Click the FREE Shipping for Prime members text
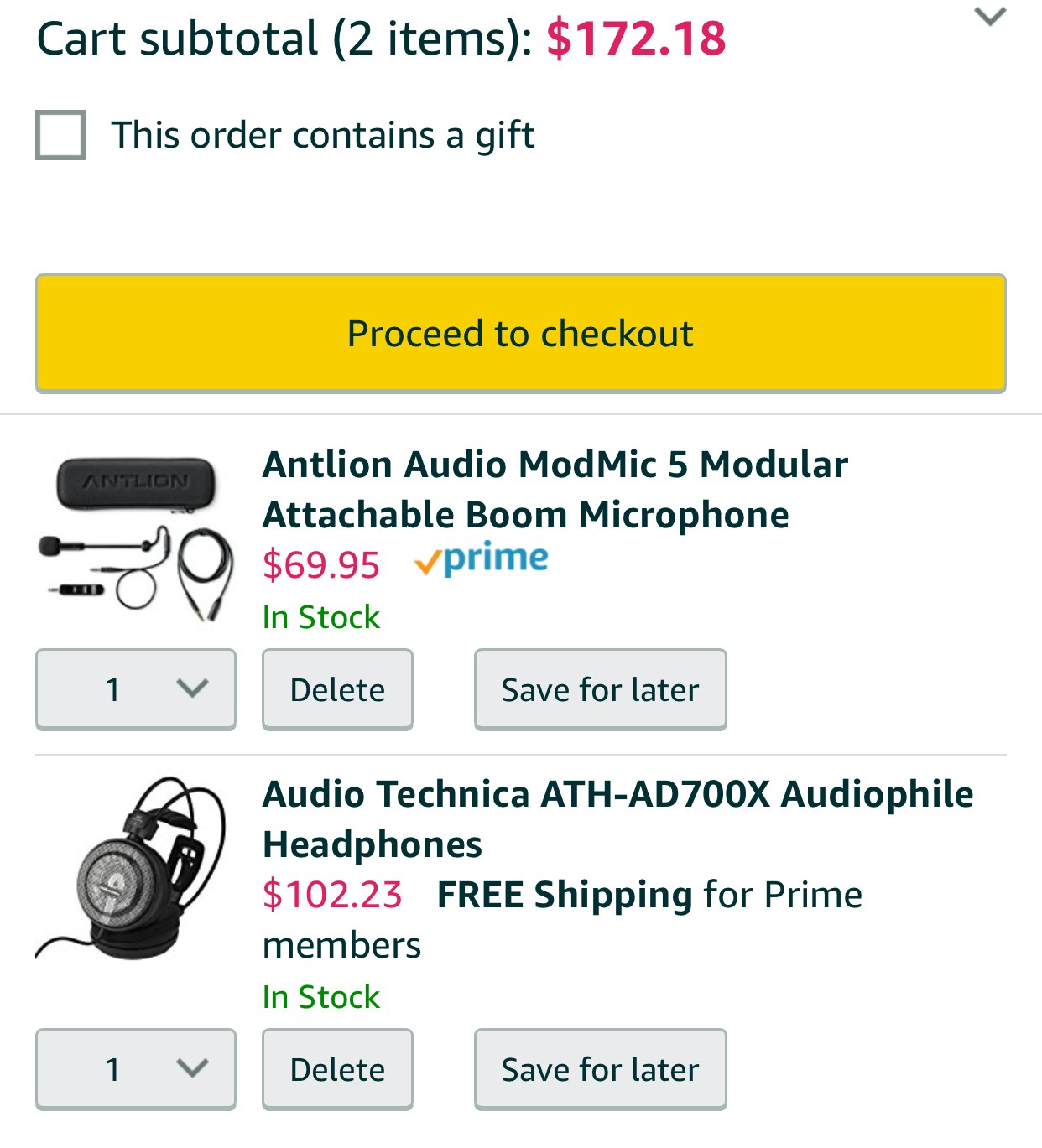Viewport: 1042px width, 1148px height. click(x=649, y=896)
